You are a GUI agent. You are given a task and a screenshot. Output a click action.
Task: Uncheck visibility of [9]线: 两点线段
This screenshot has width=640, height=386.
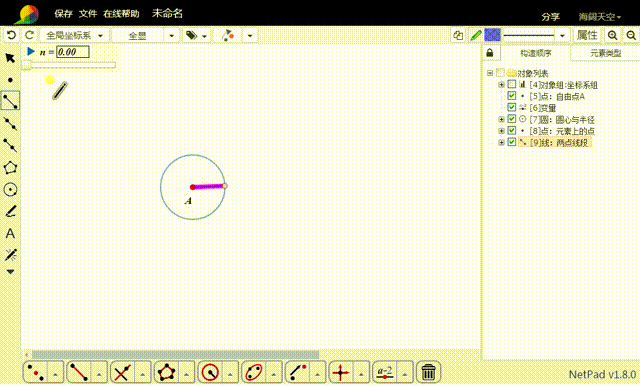pos(512,142)
